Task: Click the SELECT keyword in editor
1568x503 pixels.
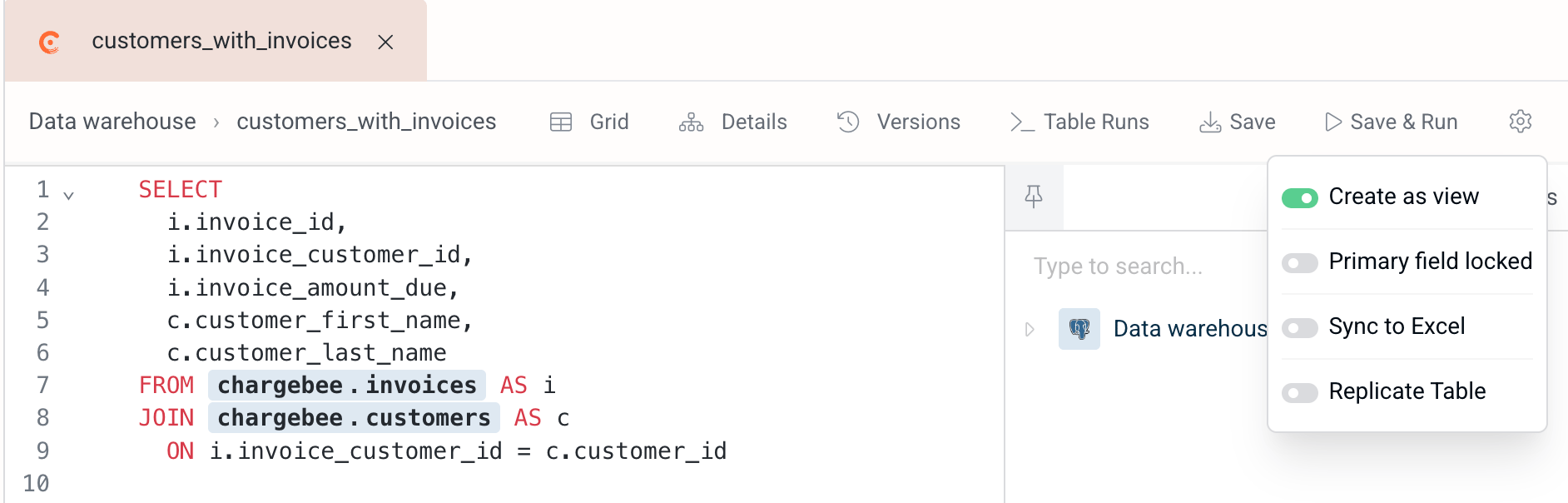Action: [x=181, y=189]
